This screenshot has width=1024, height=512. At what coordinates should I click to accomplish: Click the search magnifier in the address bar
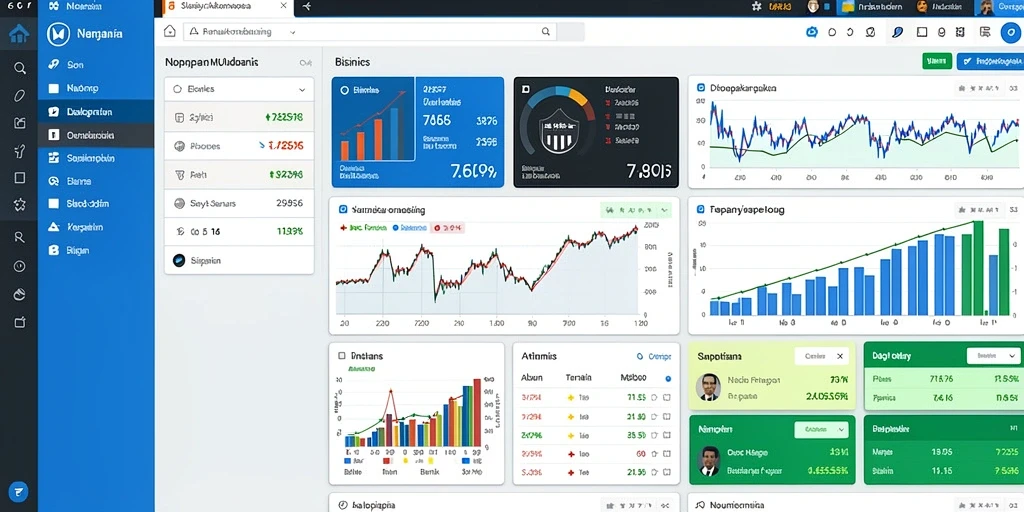(x=546, y=31)
